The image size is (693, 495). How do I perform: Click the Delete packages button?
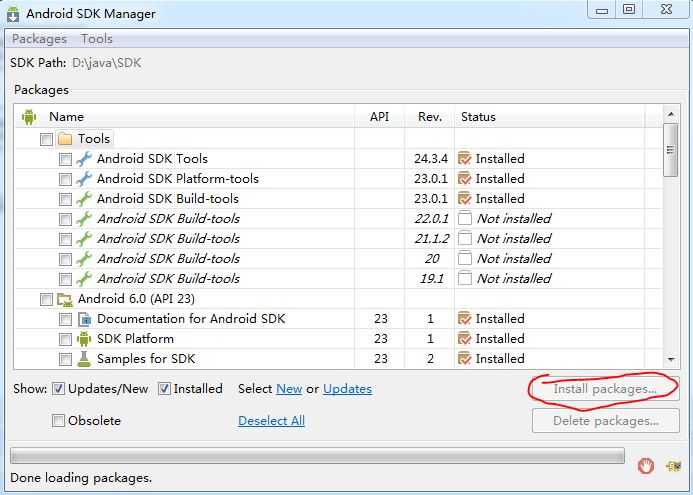coord(605,421)
